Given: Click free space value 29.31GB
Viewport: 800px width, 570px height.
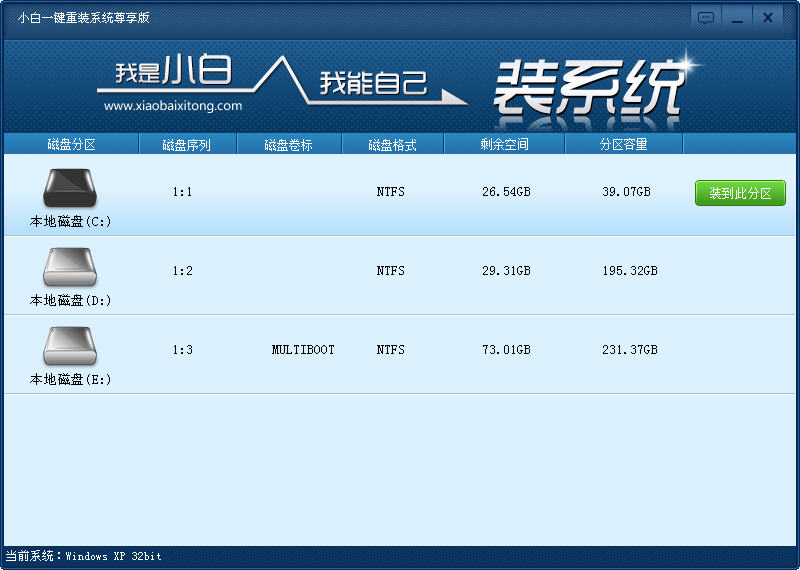Looking at the screenshot, I should click(x=506, y=271).
